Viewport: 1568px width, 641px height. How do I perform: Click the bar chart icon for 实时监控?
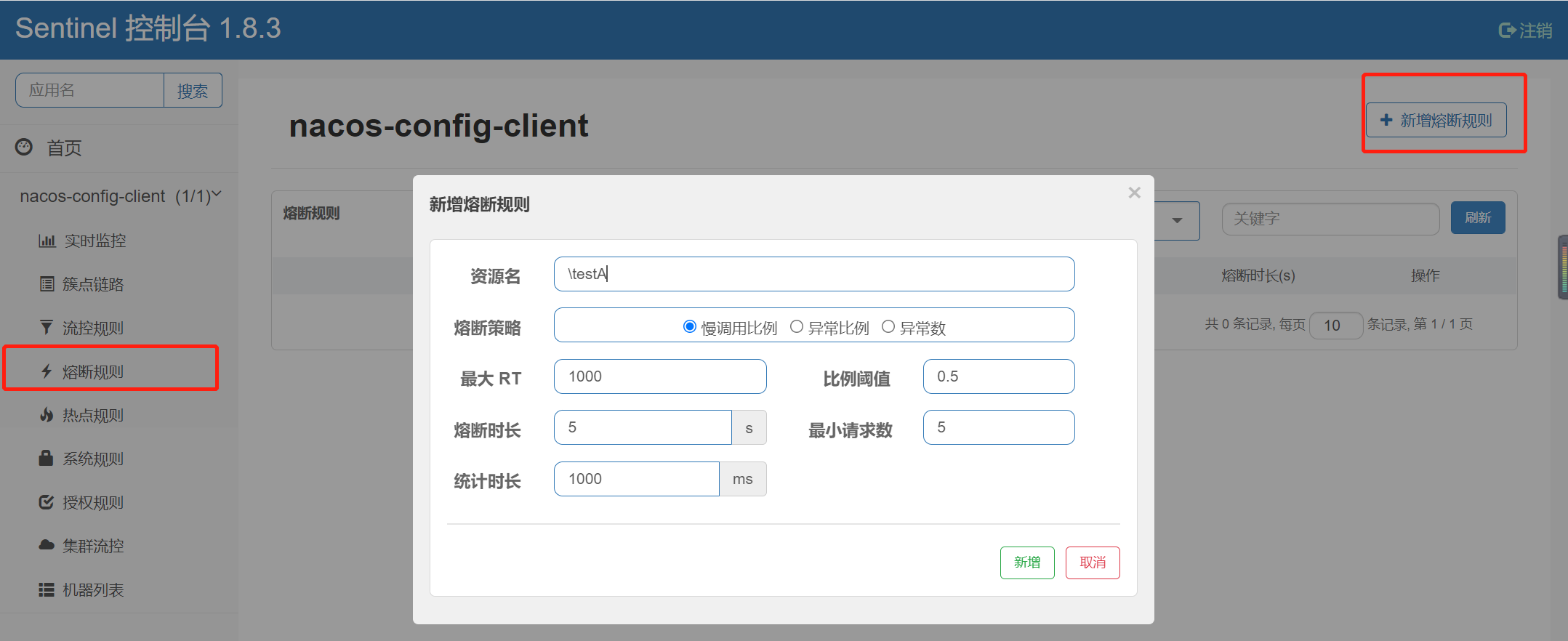47,241
